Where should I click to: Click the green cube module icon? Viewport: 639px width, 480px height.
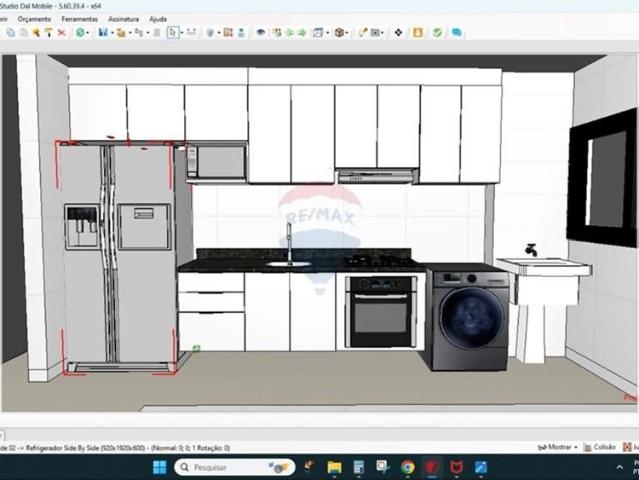coord(80,33)
